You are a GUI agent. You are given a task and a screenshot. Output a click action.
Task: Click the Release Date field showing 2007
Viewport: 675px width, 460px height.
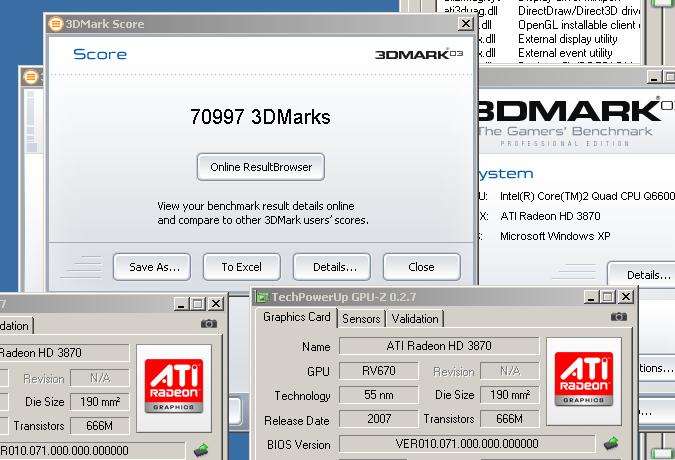click(378, 419)
